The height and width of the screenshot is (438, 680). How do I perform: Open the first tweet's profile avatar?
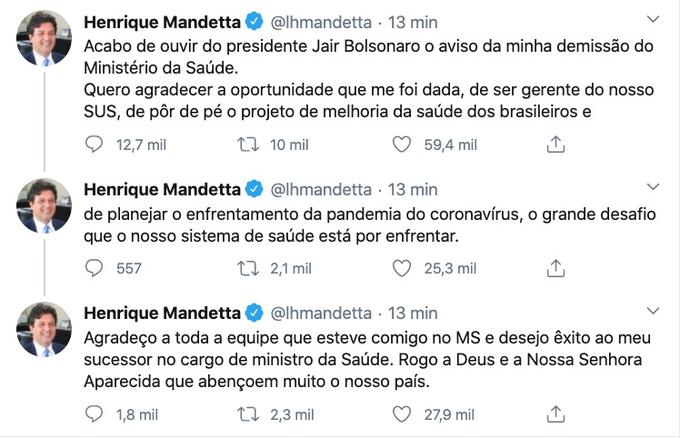[x=44, y=39]
